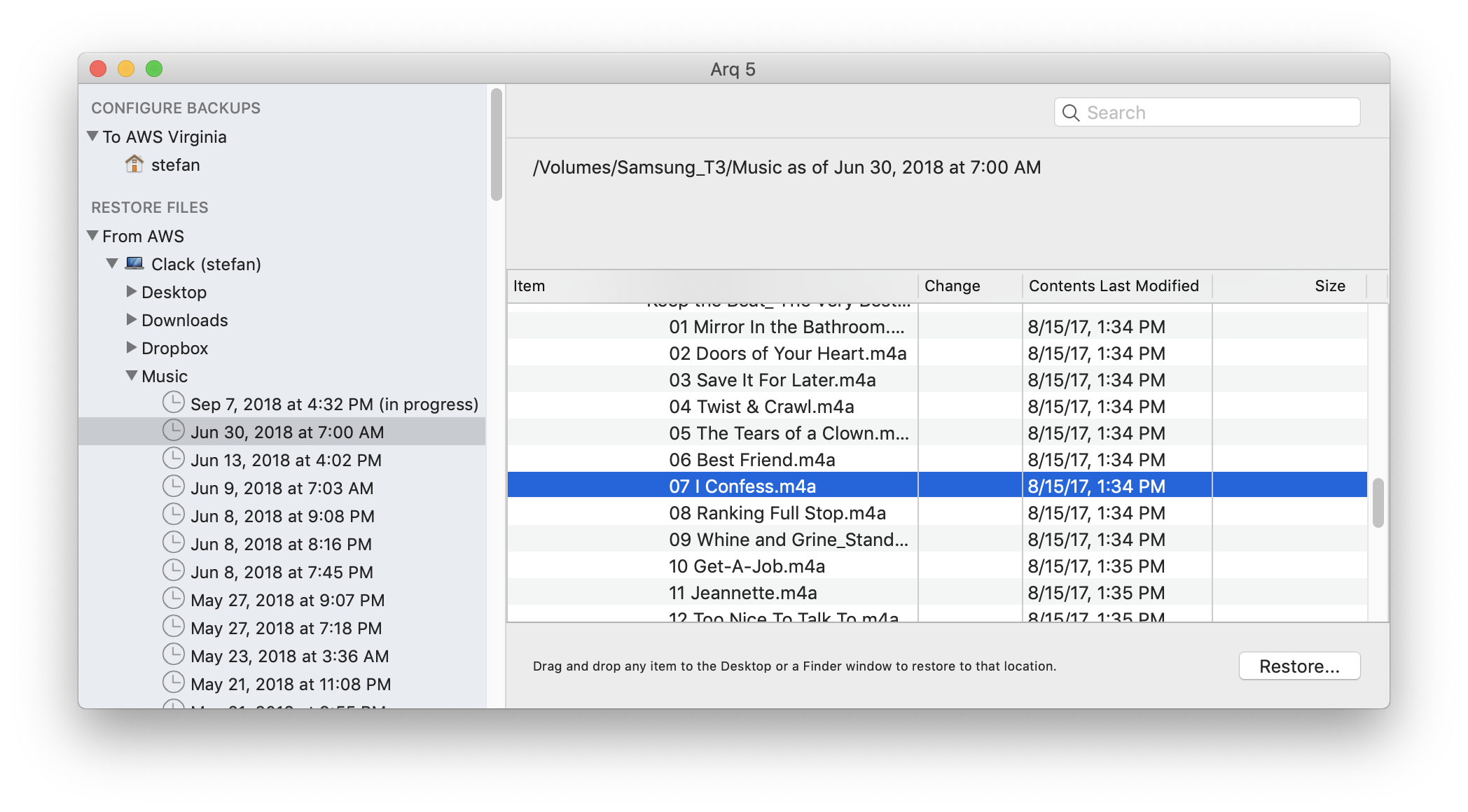
Task: Select the Jun 9, 2018 at 7:03 AM backup
Action: point(282,488)
